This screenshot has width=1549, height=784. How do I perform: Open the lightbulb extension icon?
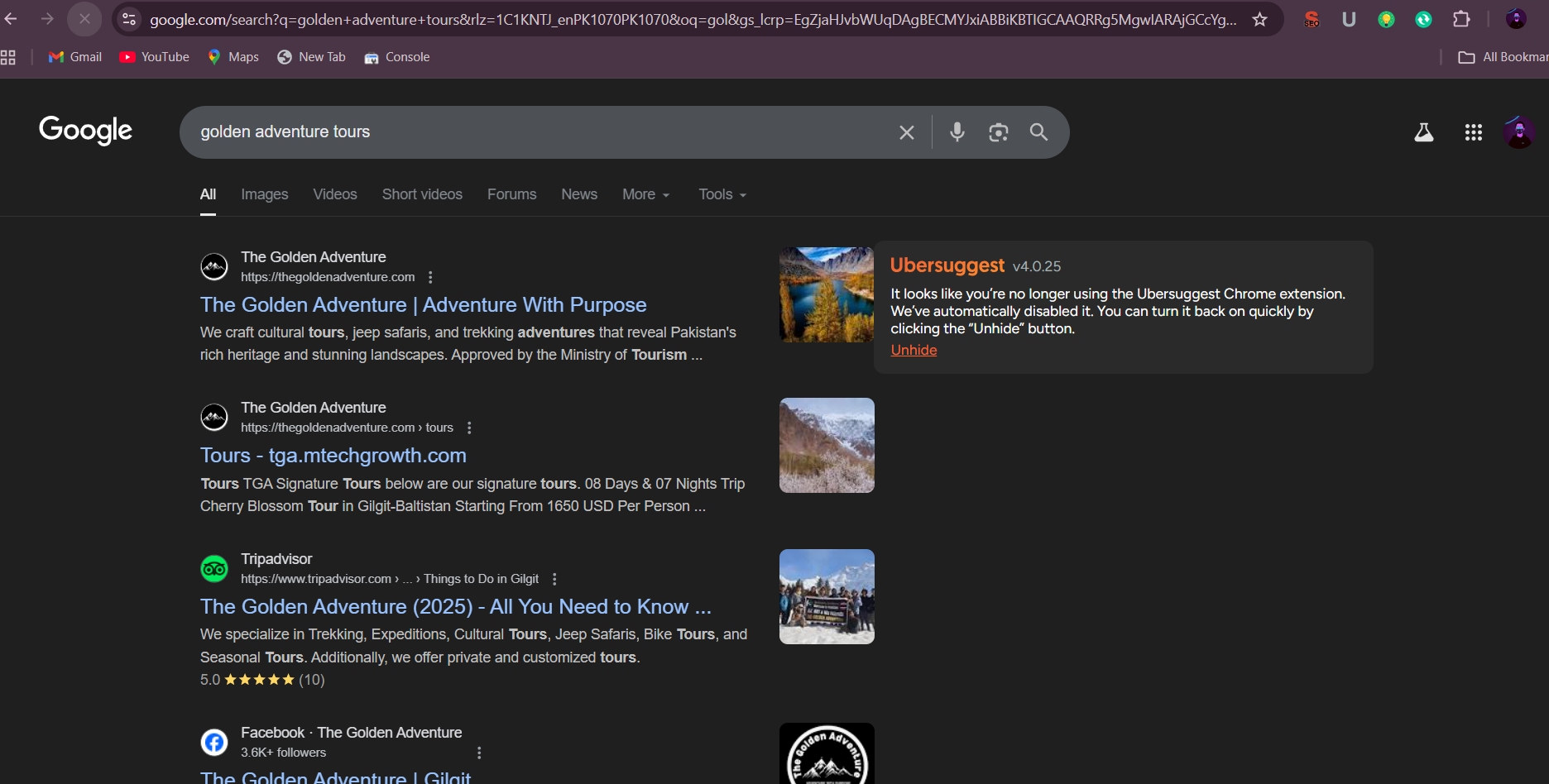[x=1386, y=19]
